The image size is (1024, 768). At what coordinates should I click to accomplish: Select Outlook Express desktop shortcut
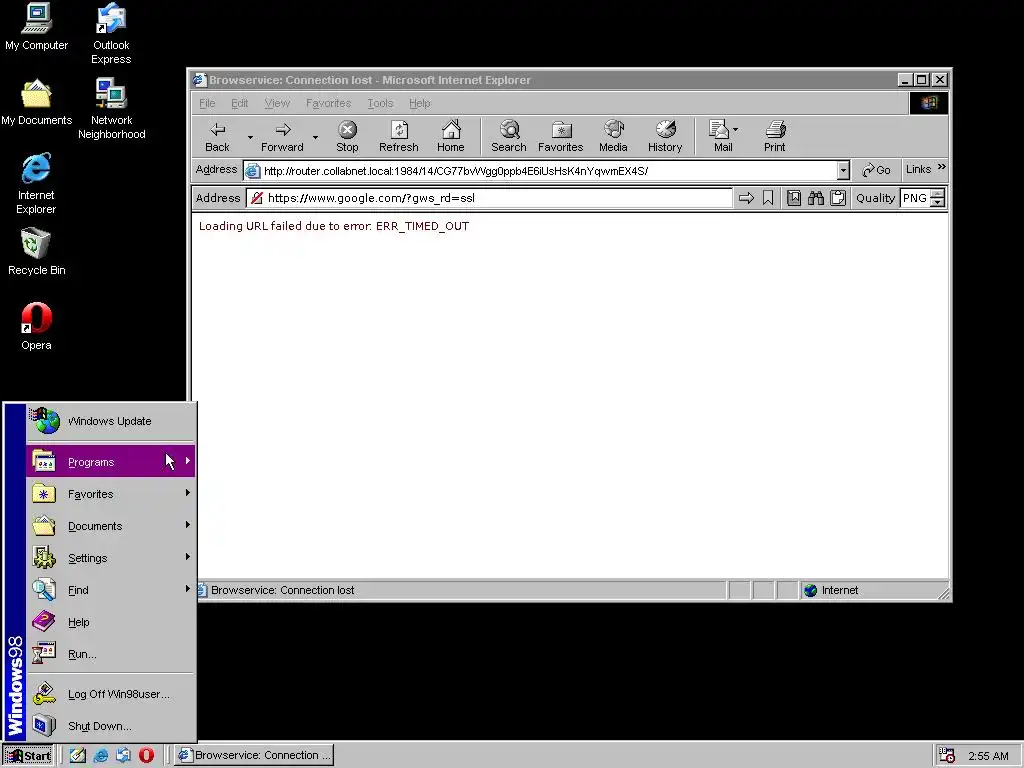(x=111, y=34)
